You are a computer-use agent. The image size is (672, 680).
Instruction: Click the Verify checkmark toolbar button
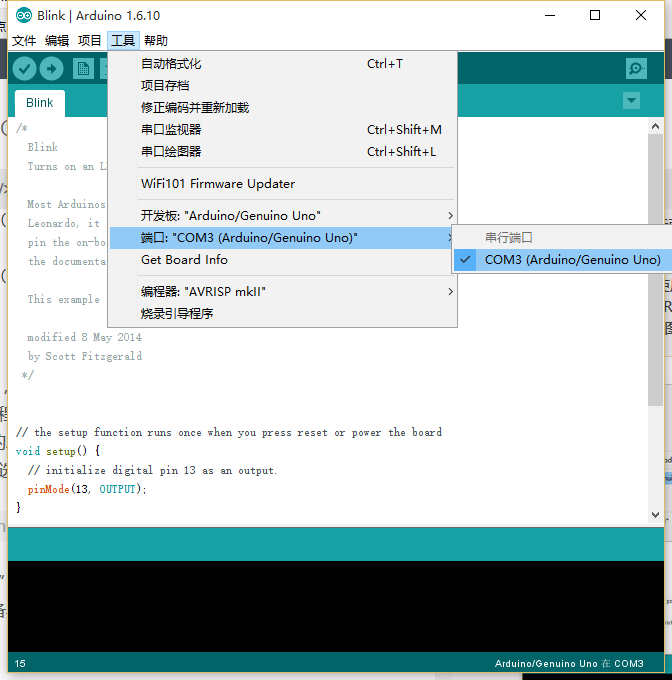point(24,69)
